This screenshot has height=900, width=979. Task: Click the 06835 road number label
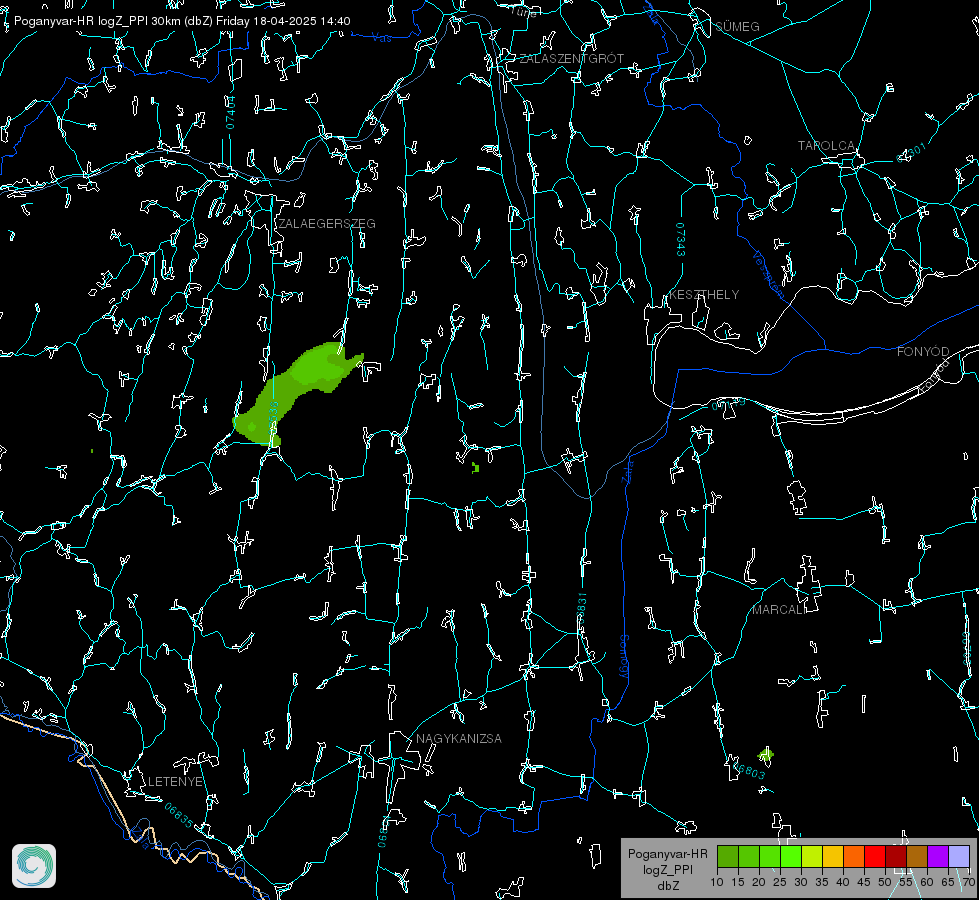[179, 816]
